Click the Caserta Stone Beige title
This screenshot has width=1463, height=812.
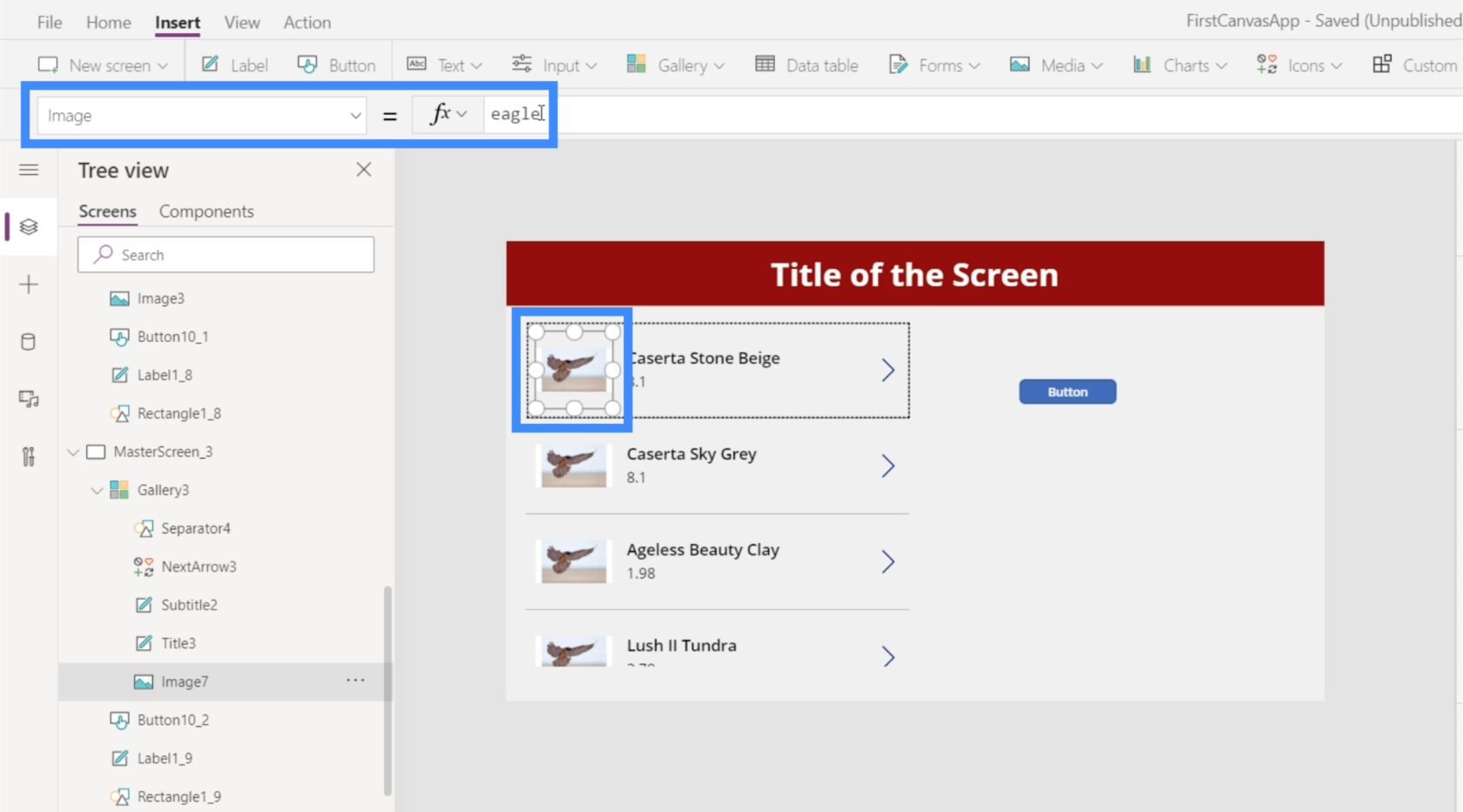click(x=704, y=358)
